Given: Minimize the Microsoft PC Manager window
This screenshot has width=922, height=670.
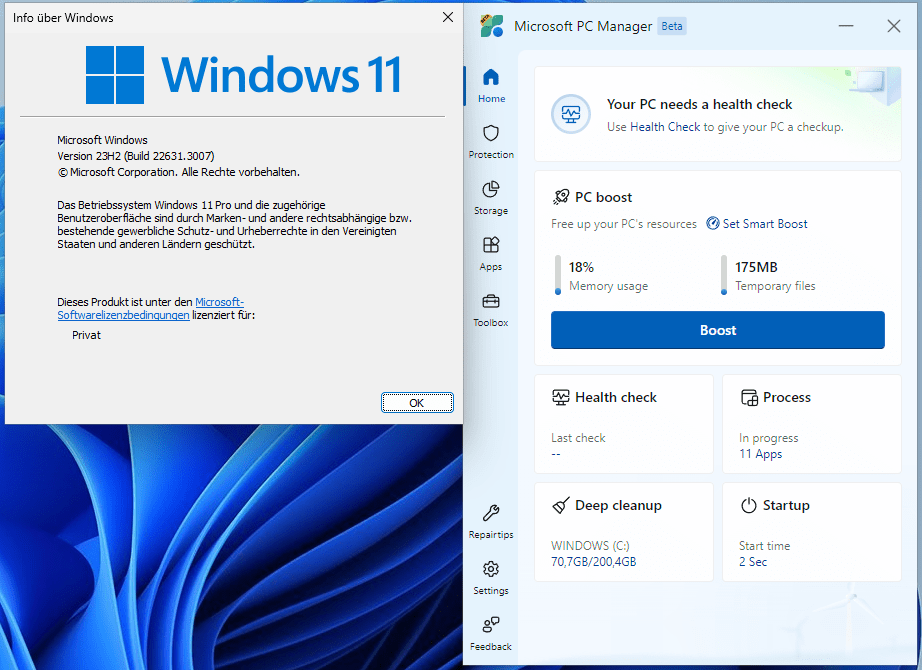Looking at the screenshot, I should [x=846, y=26].
